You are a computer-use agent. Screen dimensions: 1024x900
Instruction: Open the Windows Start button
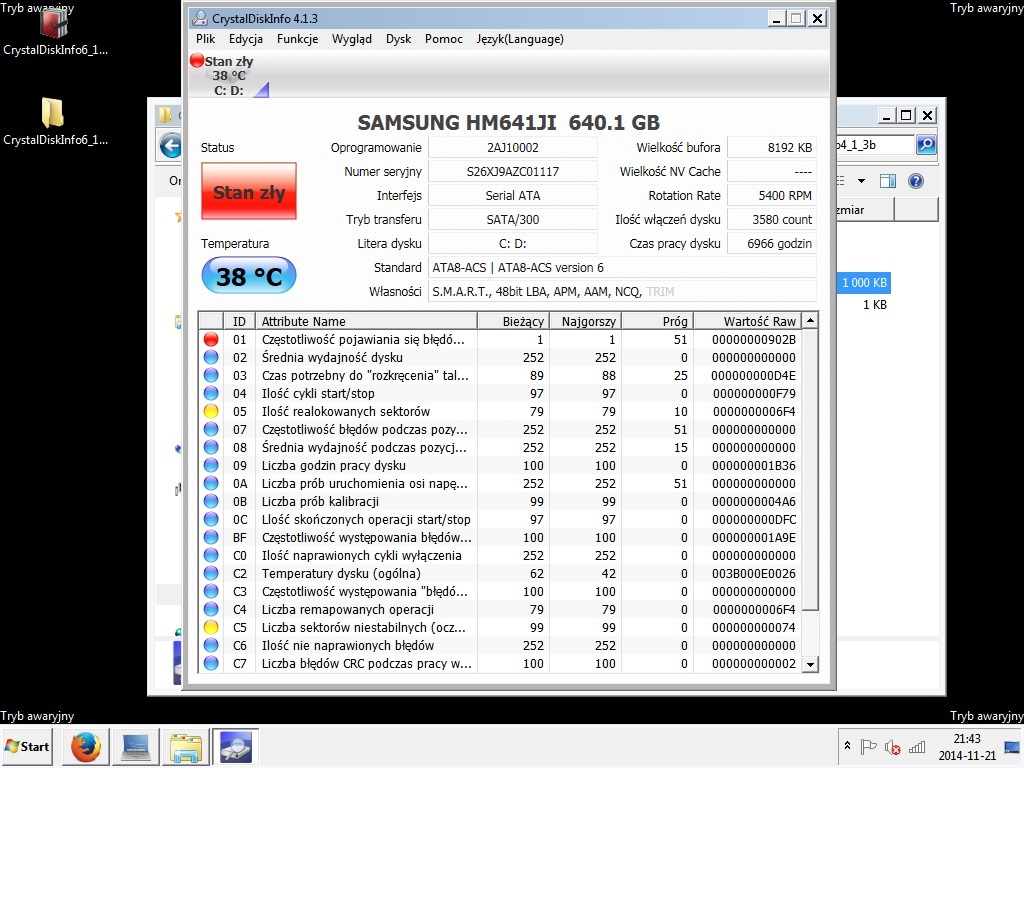(27, 747)
